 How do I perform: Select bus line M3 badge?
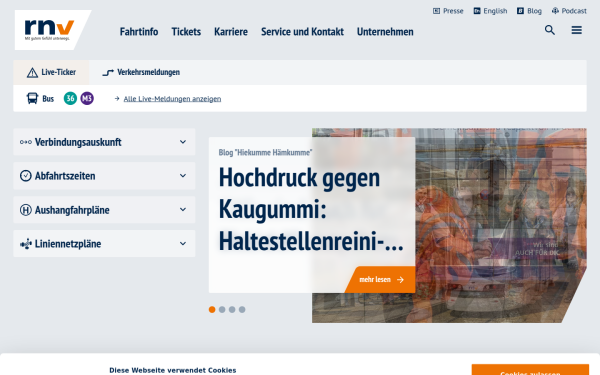click(x=87, y=98)
